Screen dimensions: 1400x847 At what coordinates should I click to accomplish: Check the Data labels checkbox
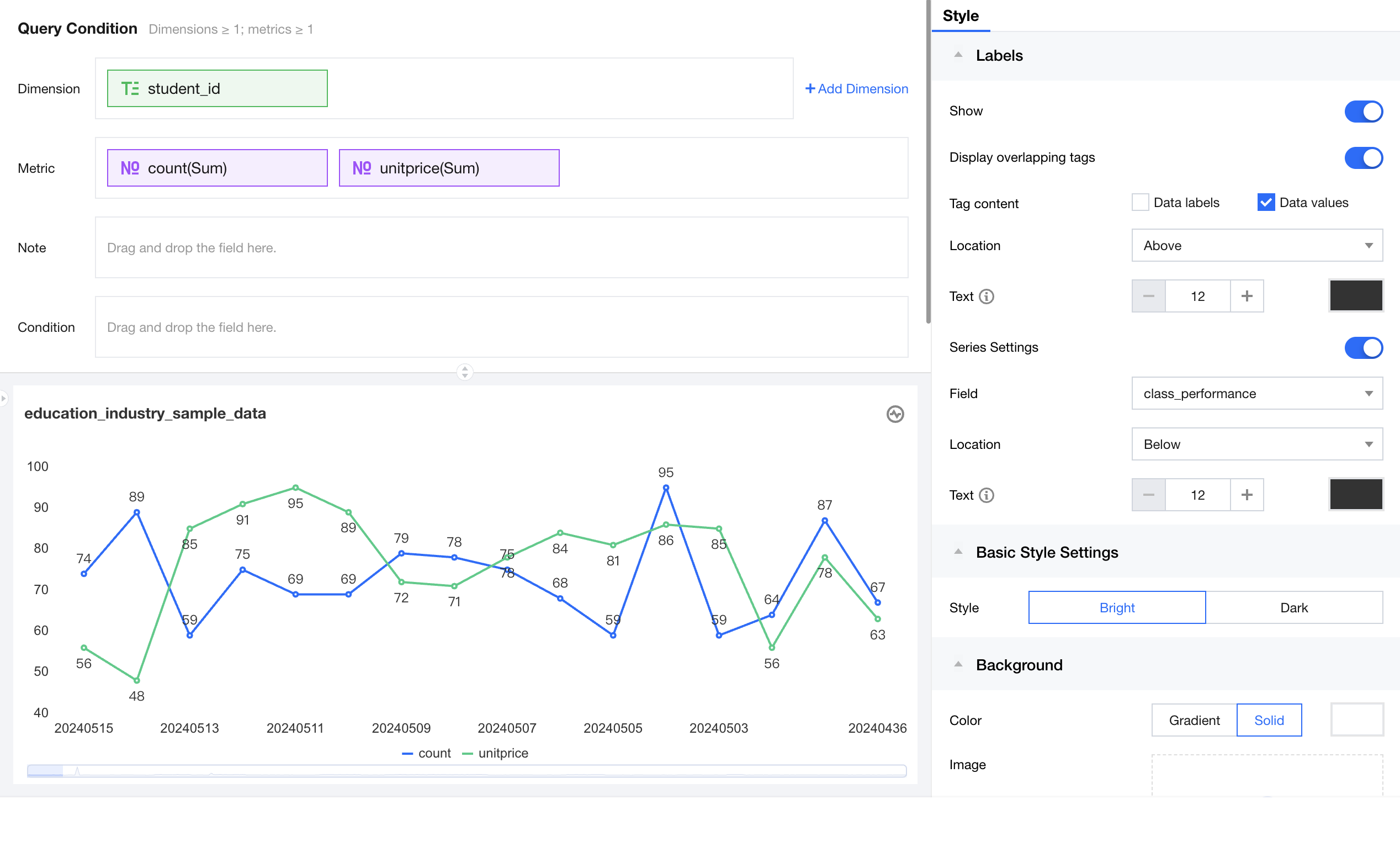click(x=1140, y=203)
